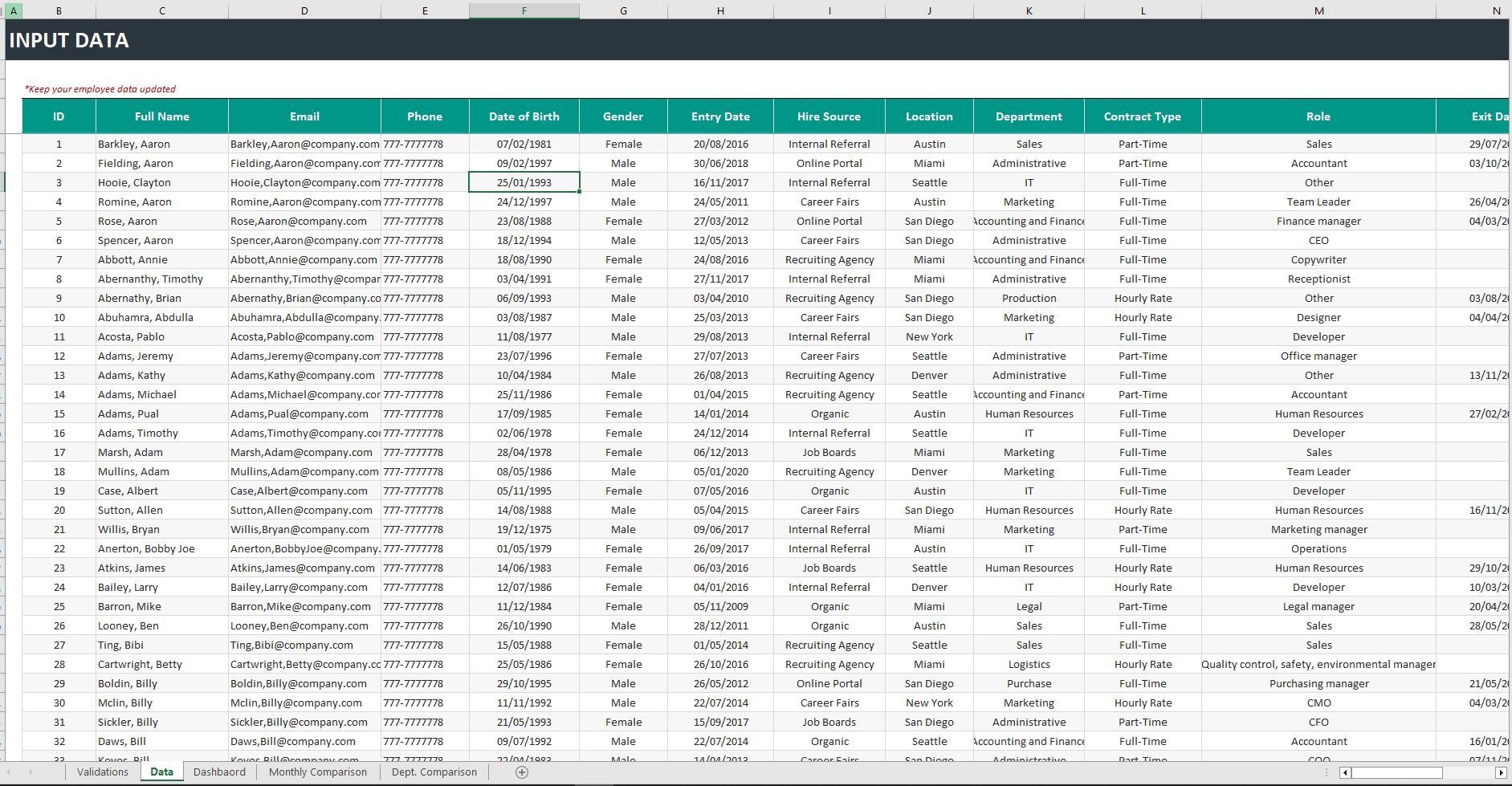Click the Location header cell
1512x786 pixels.
tap(929, 116)
